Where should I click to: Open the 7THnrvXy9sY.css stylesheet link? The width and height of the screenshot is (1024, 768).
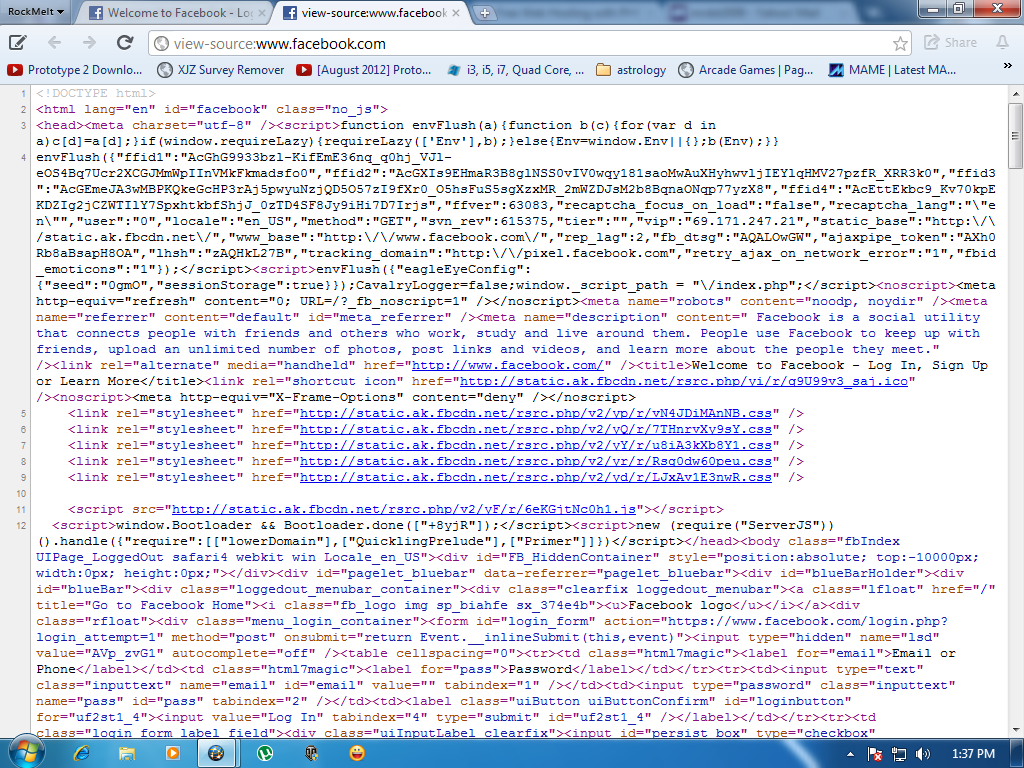click(x=536, y=429)
